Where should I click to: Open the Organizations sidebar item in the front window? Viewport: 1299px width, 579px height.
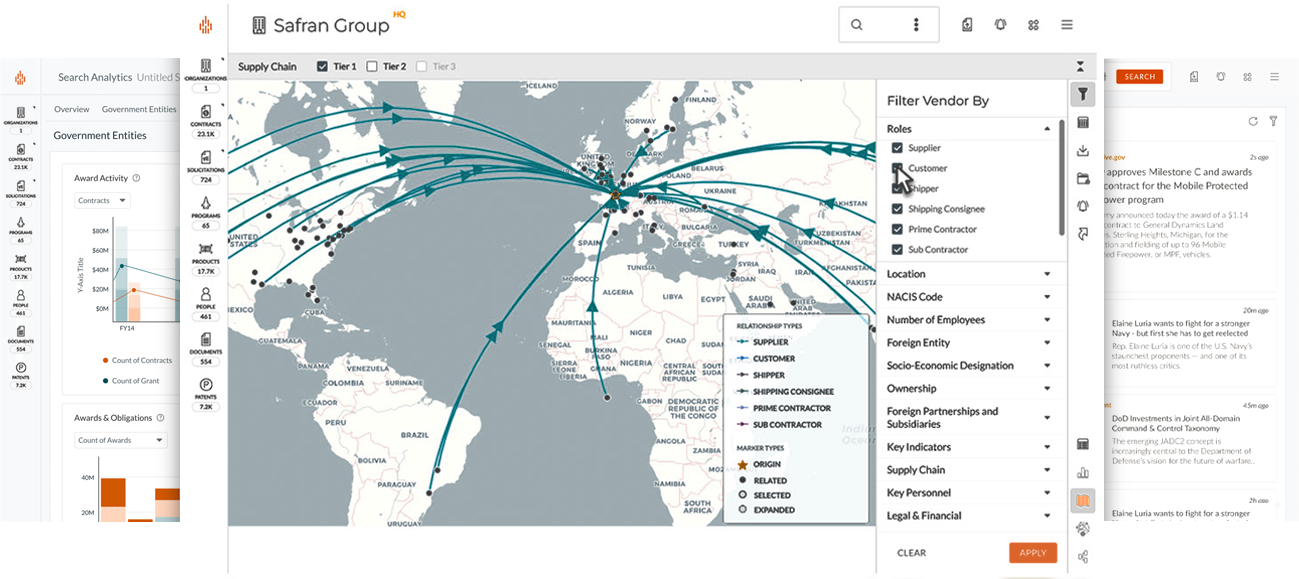pyautogui.click(x=206, y=76)
